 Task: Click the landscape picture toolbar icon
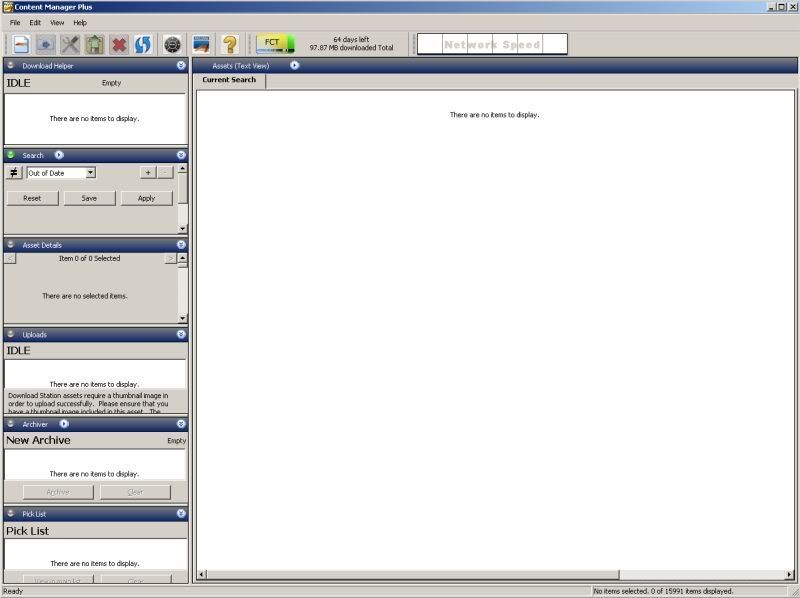pyautogui.click(x=202, y=44)
